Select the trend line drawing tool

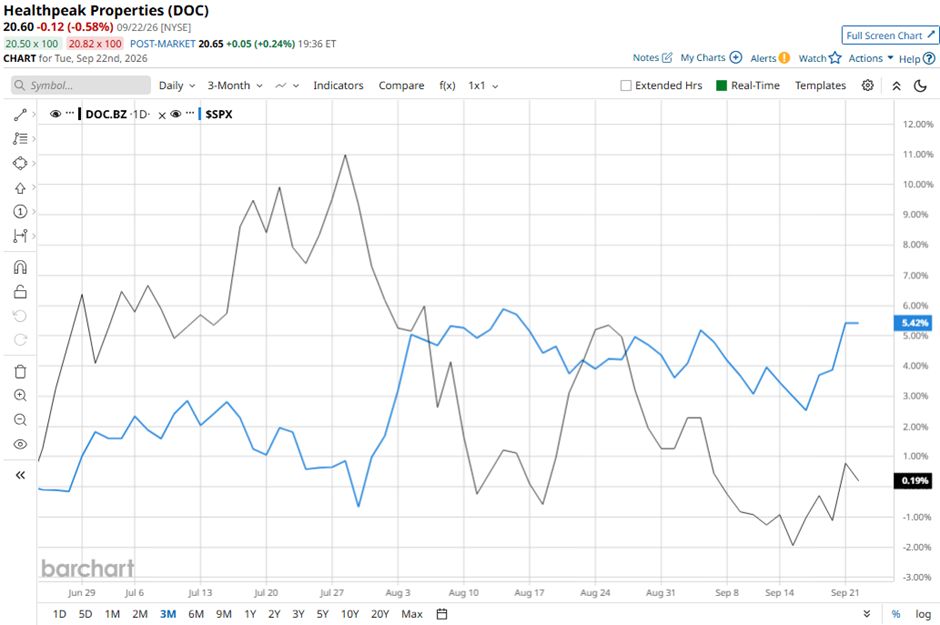20,115
